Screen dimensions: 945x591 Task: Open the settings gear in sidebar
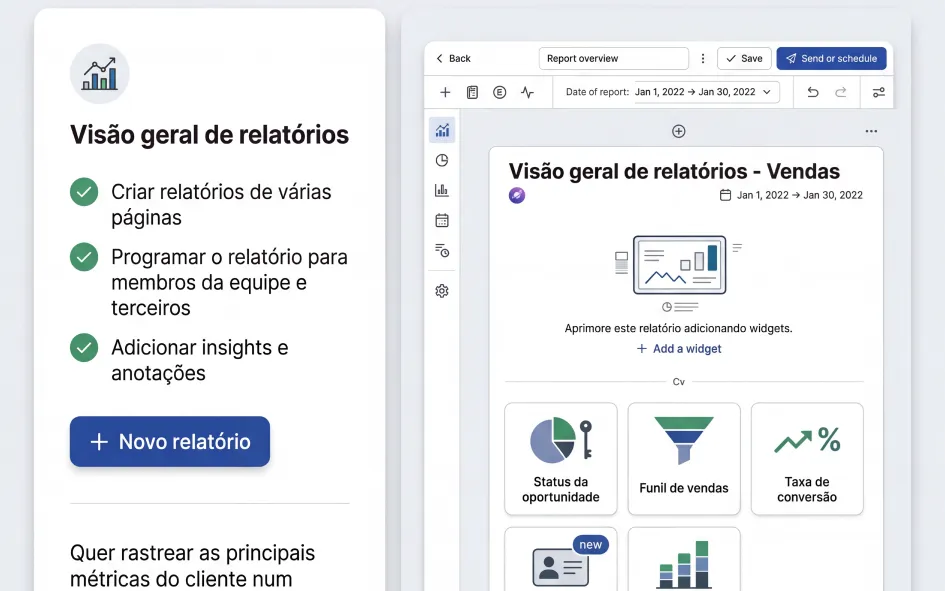tap(442, 291)
